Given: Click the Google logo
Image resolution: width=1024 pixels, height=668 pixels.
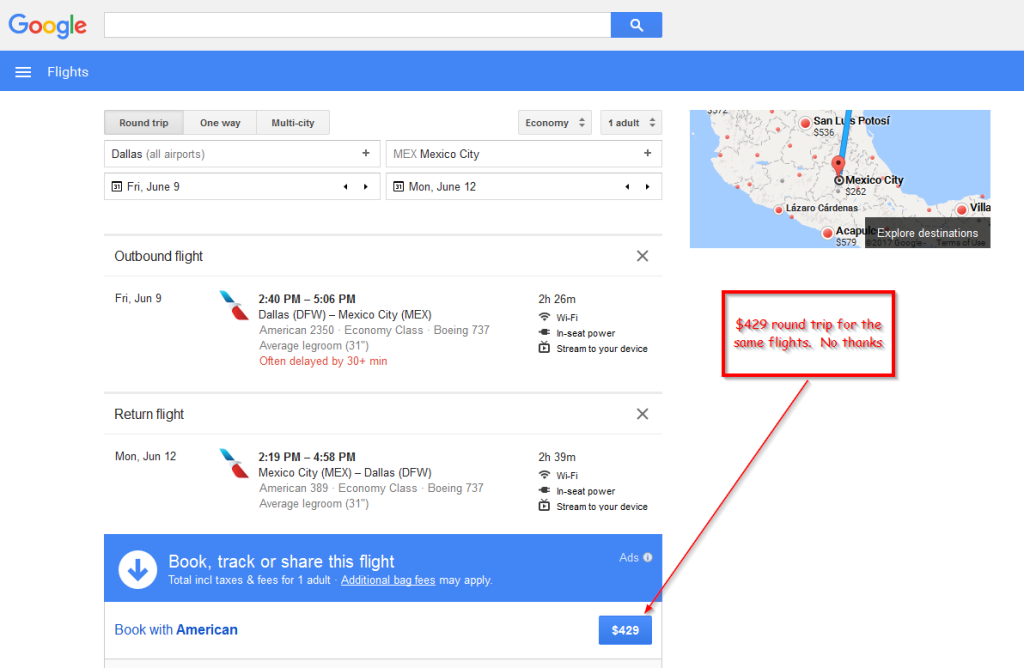Looking at the screenshot, I should pos(47,25).
